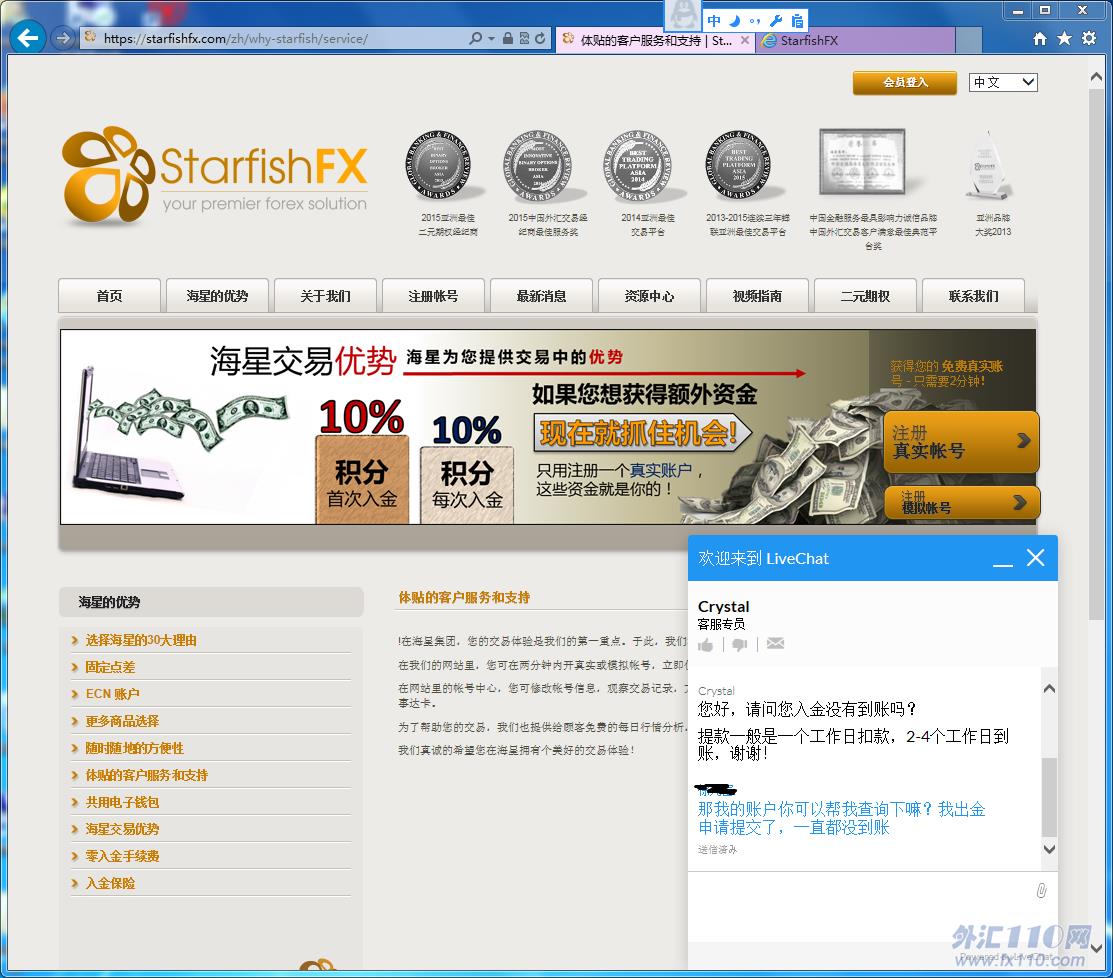Open 固定点差 sidebar link
1113x978 pixels.
(x=110, y=667)
